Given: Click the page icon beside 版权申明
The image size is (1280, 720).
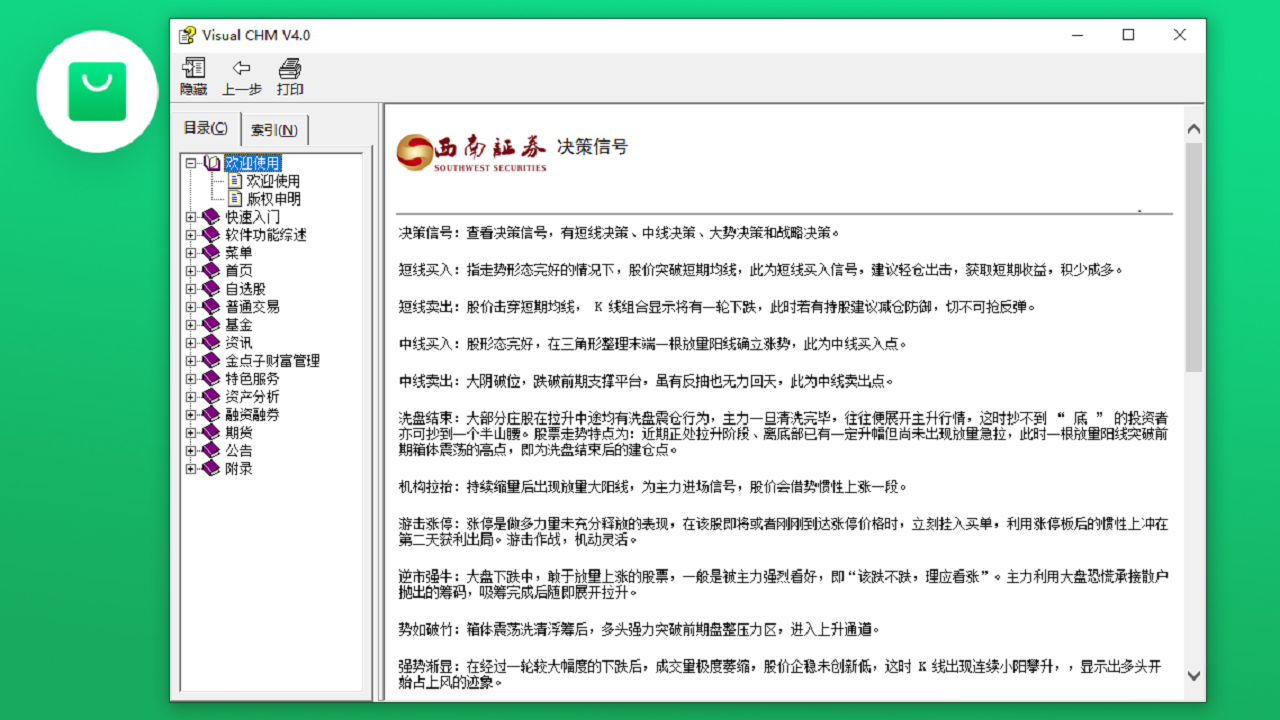Looking at the screenshot, I should pyautogui.click(x=235, y=199).
